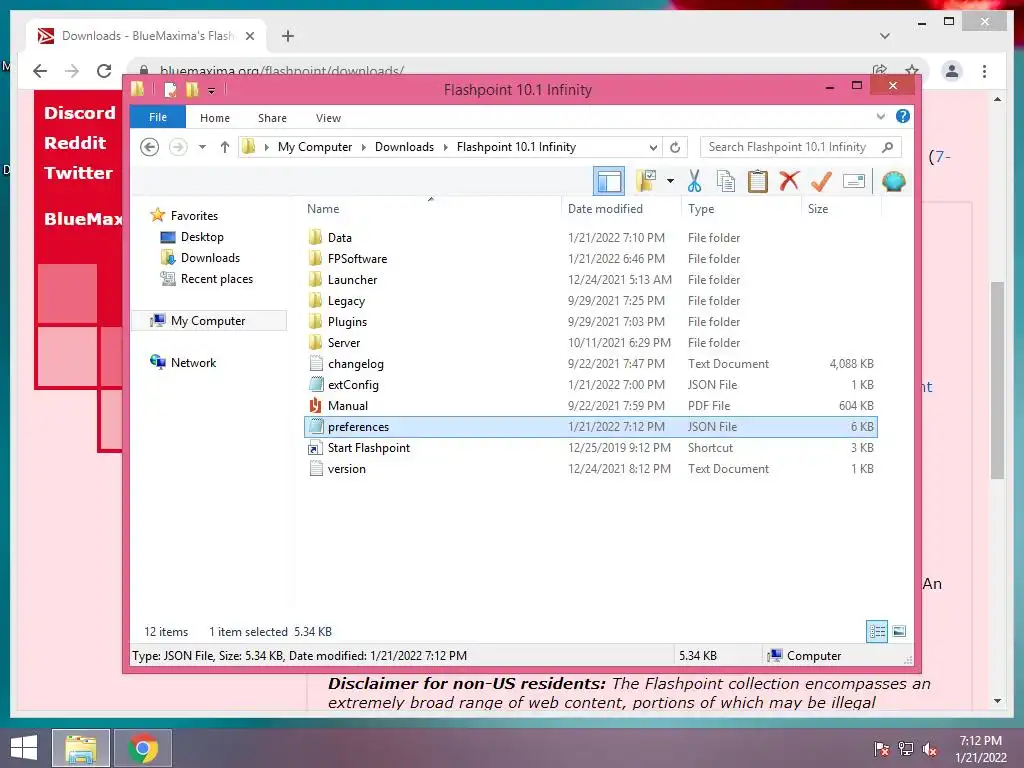Expand the address bar history dropdown
The image size is (1024, 768).
click(653, 148)
